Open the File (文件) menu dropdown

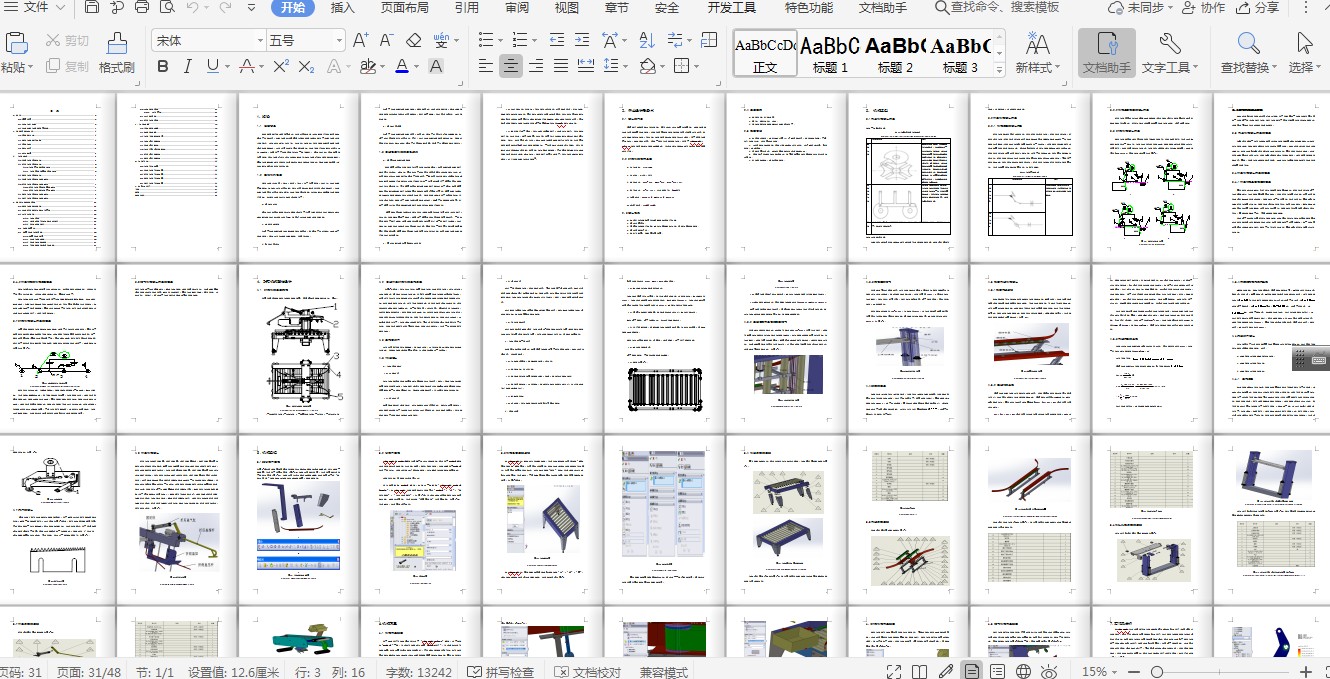coord(35,8)
